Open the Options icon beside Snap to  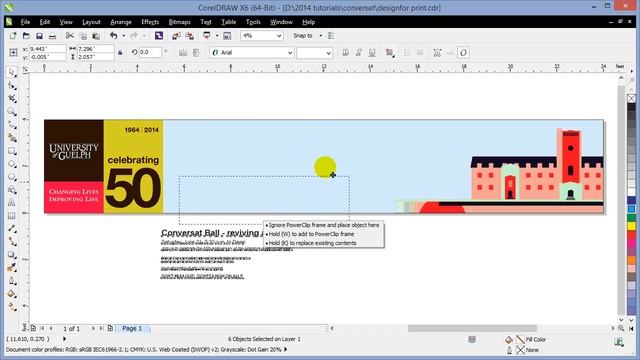click(331, 36)
